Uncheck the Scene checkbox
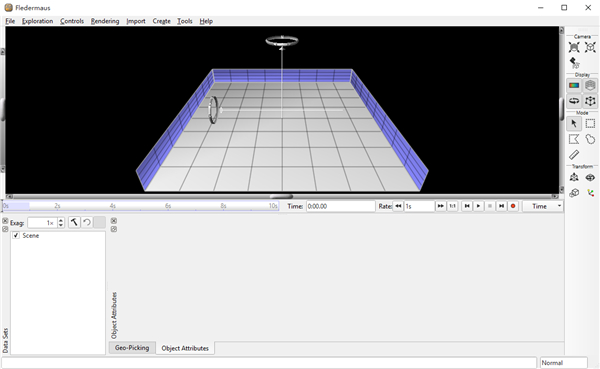Viewport: 600px width, 369px height. click(16, 235)
